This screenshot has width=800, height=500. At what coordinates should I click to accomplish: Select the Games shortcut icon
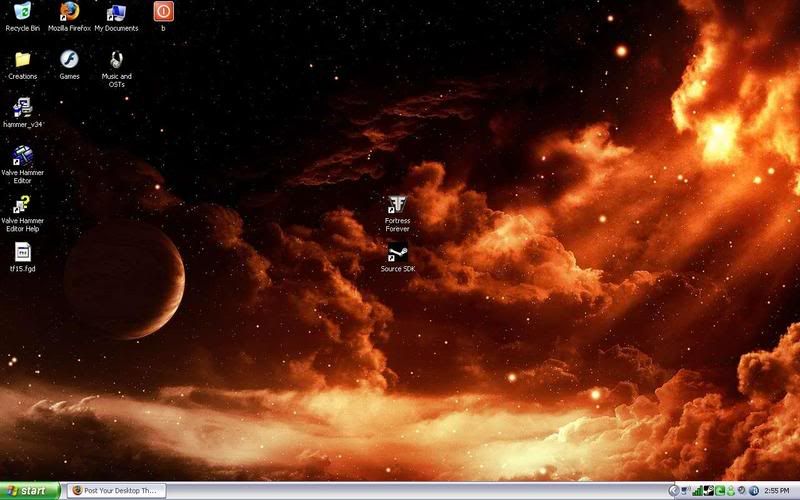point(69,60)
